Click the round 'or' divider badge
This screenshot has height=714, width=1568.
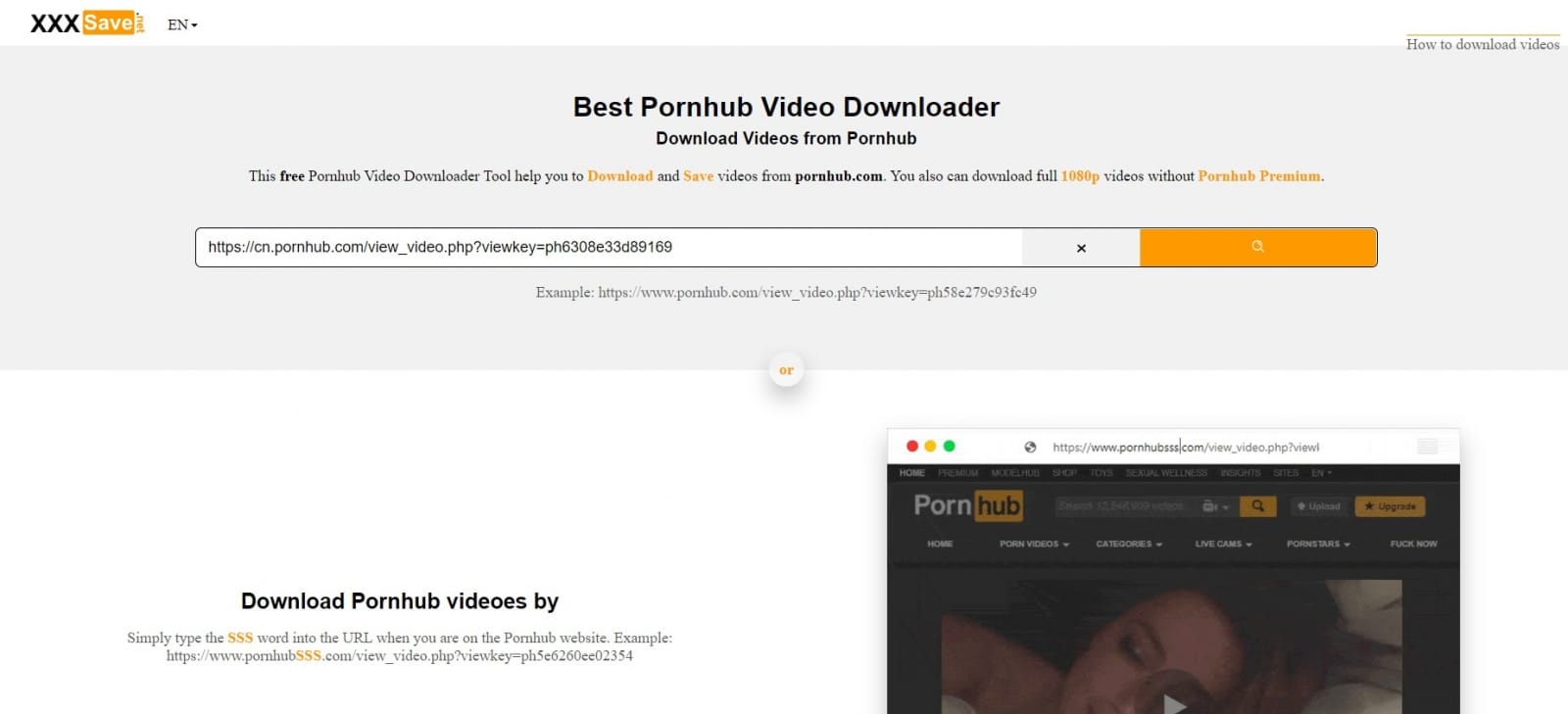[786, 370]
